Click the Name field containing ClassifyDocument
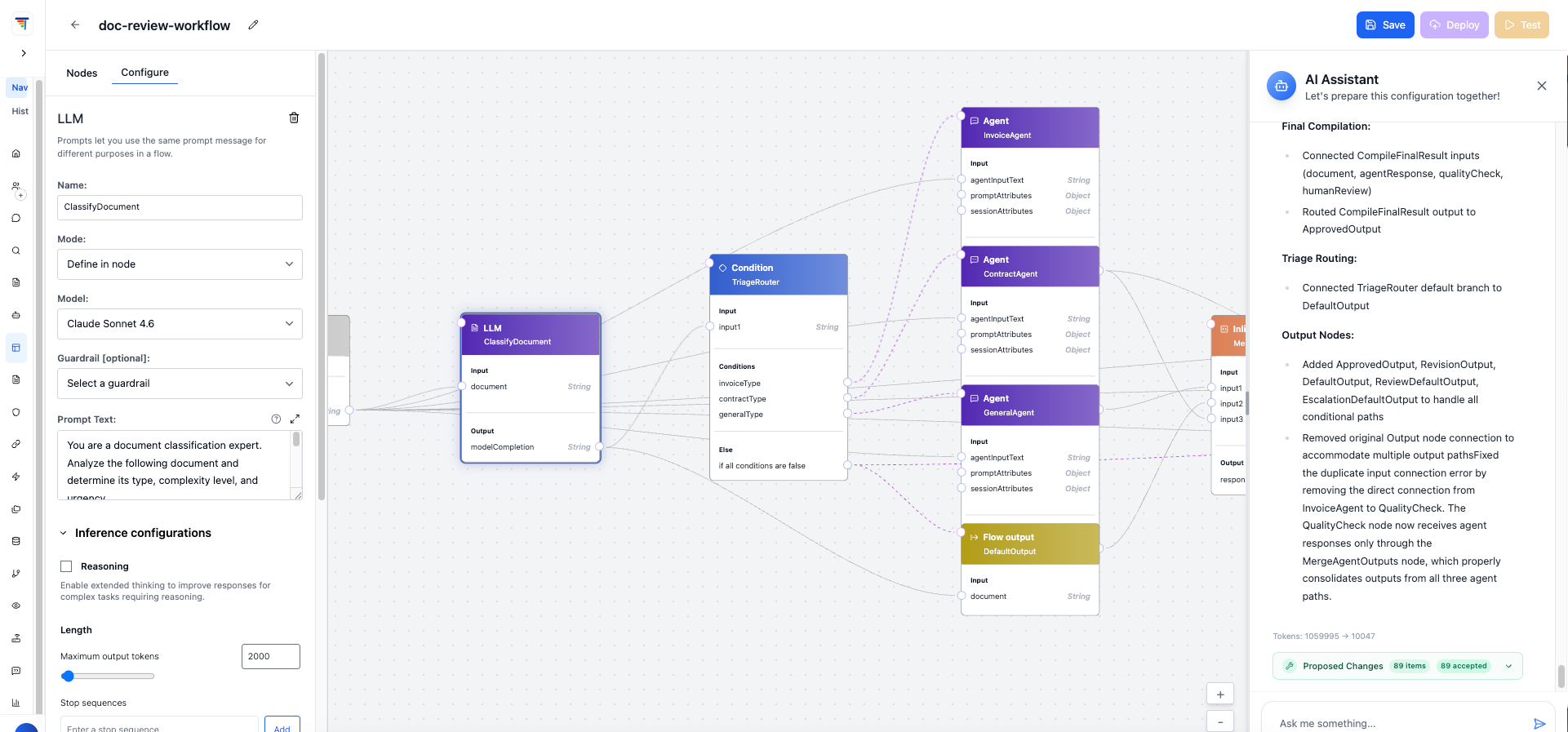 [x=180, y=207]
